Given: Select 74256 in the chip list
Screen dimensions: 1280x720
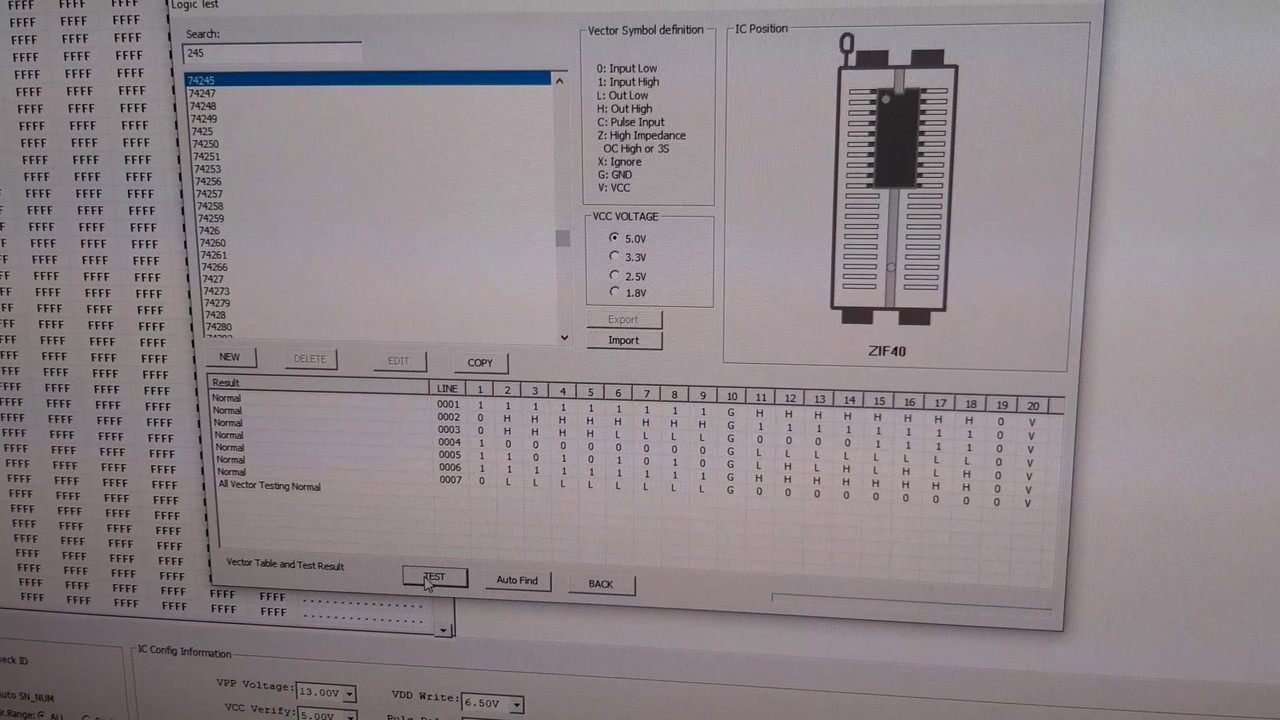Looking at the screenshot, I should [x=208, y=181].
